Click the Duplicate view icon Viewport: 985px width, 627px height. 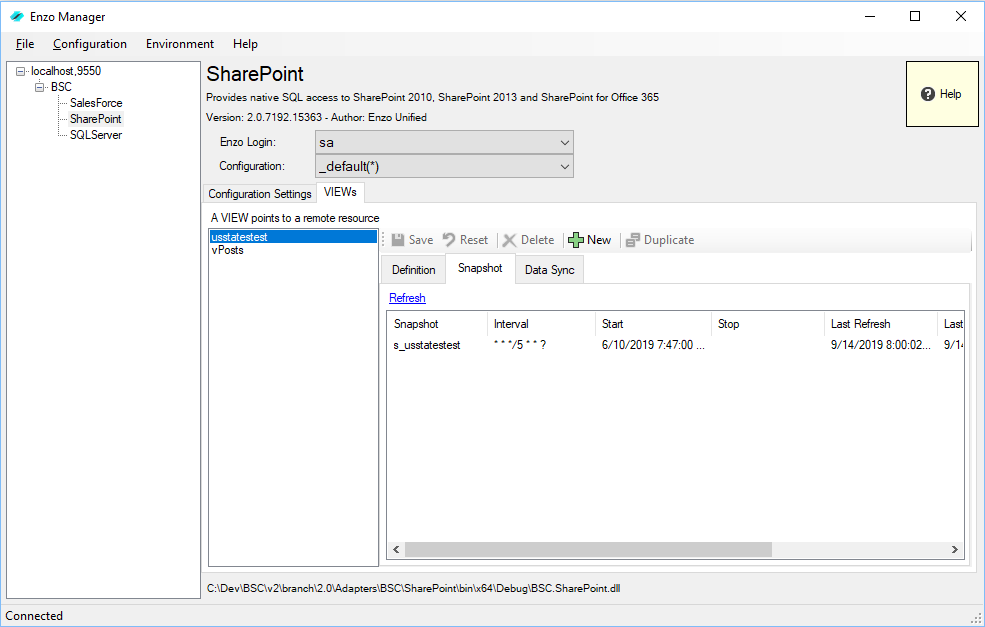tap(633, 240)
